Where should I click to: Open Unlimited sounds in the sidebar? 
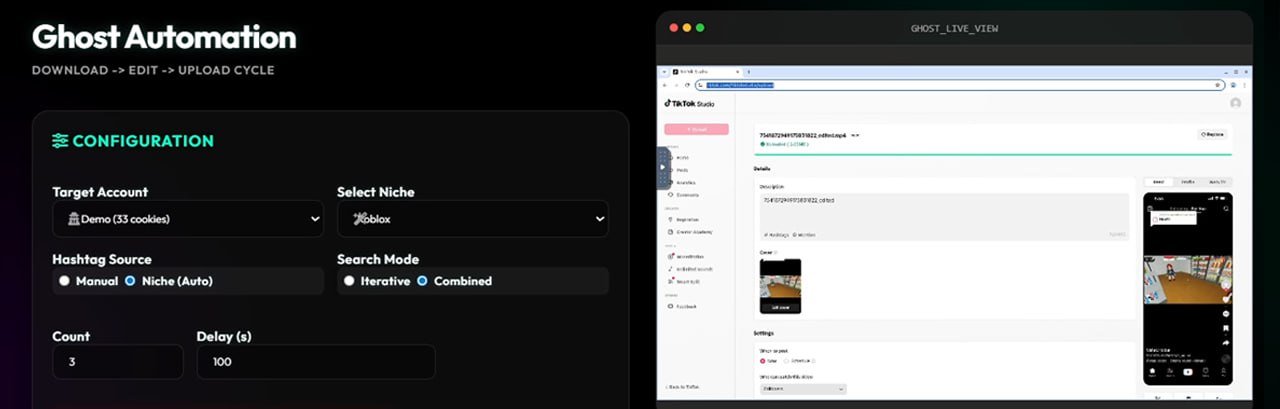pyautogui.click(x=692, y=268)
